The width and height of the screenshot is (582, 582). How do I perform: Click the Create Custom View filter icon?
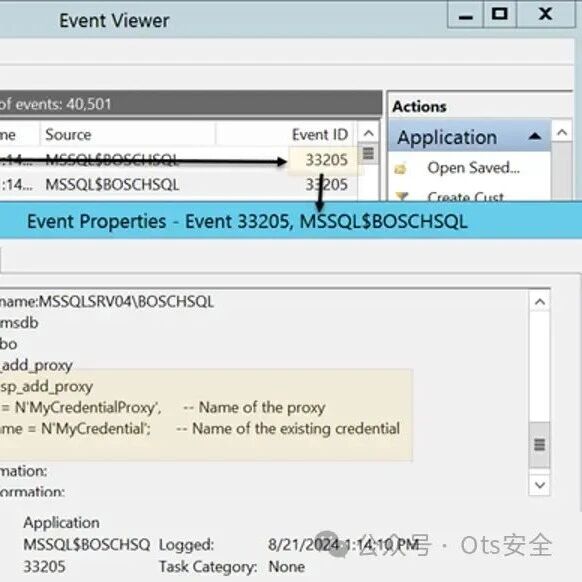401,196
